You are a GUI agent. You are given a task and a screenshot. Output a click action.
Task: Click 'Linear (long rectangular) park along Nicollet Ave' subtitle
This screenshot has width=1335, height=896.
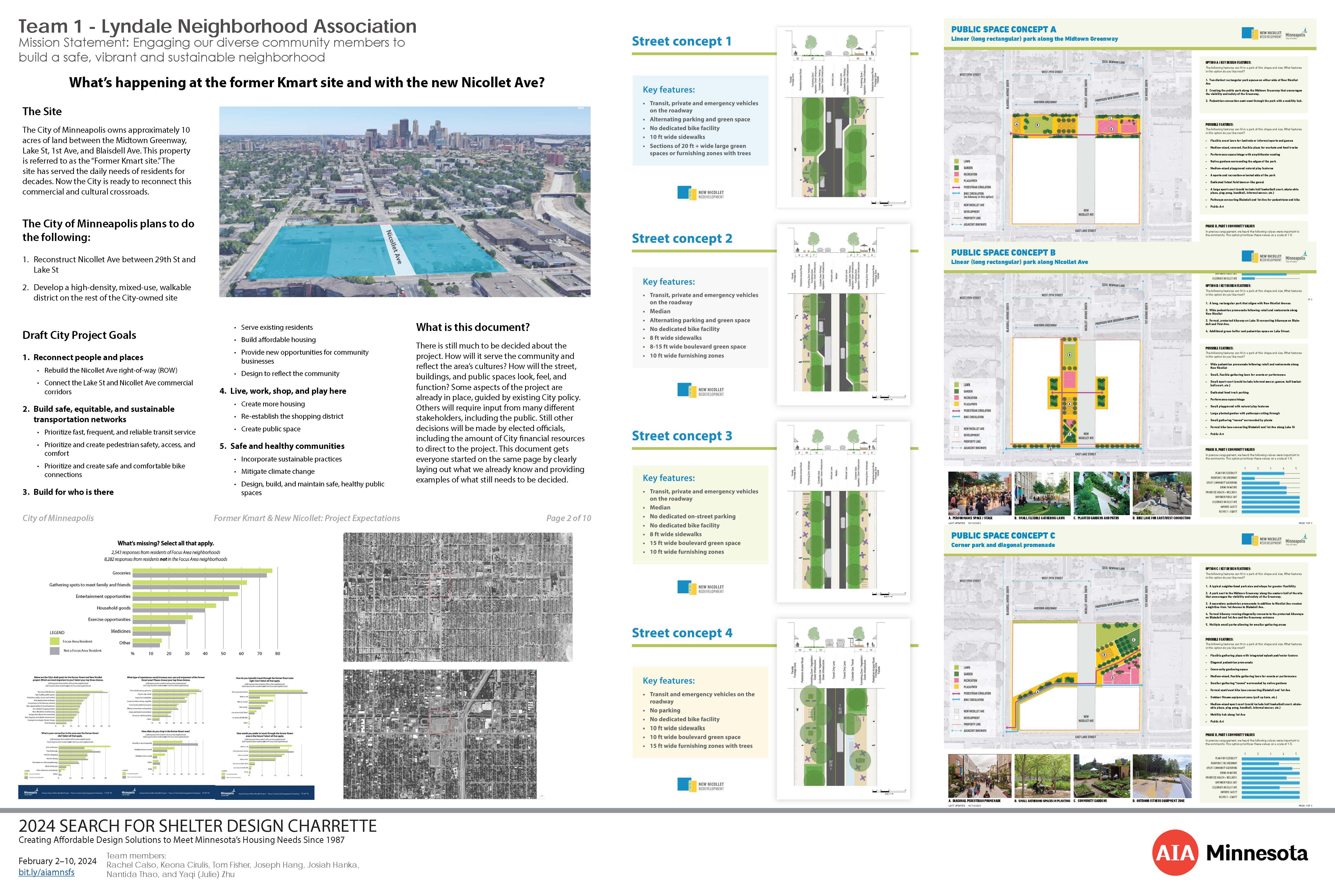click(1020, 262)
